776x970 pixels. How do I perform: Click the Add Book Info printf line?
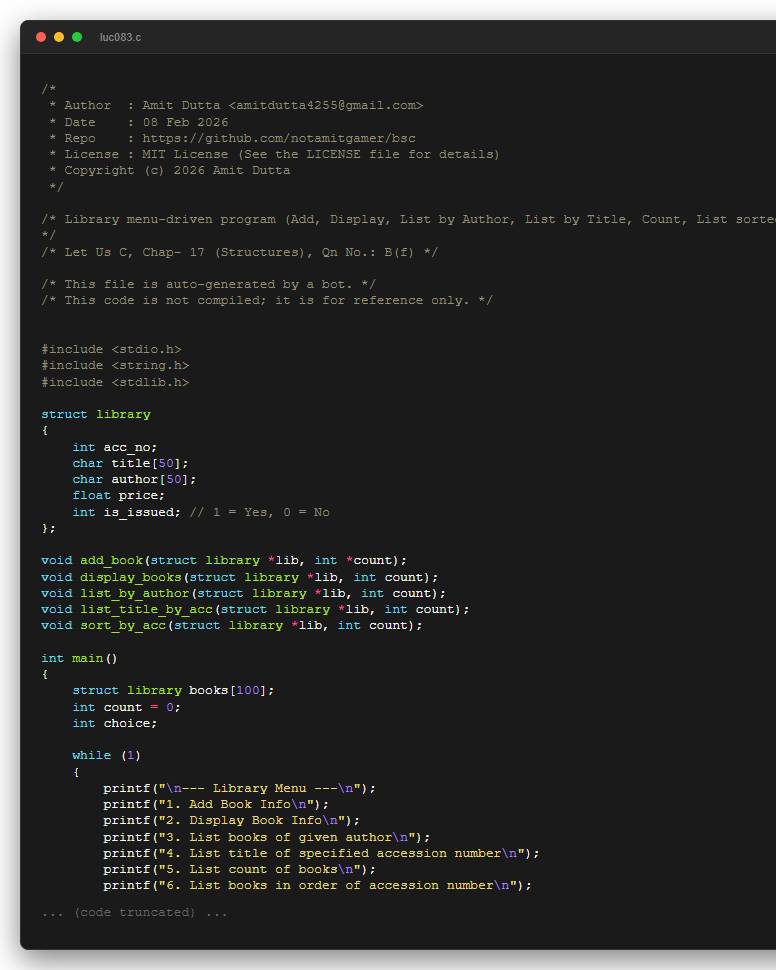click(x=216, y=804)
